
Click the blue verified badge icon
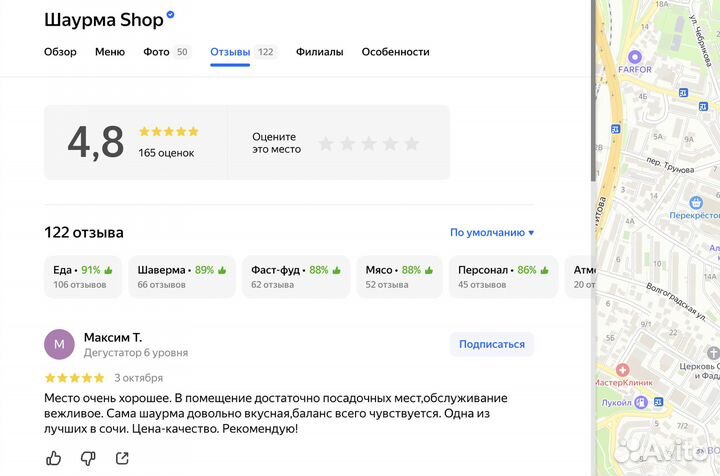171,16
